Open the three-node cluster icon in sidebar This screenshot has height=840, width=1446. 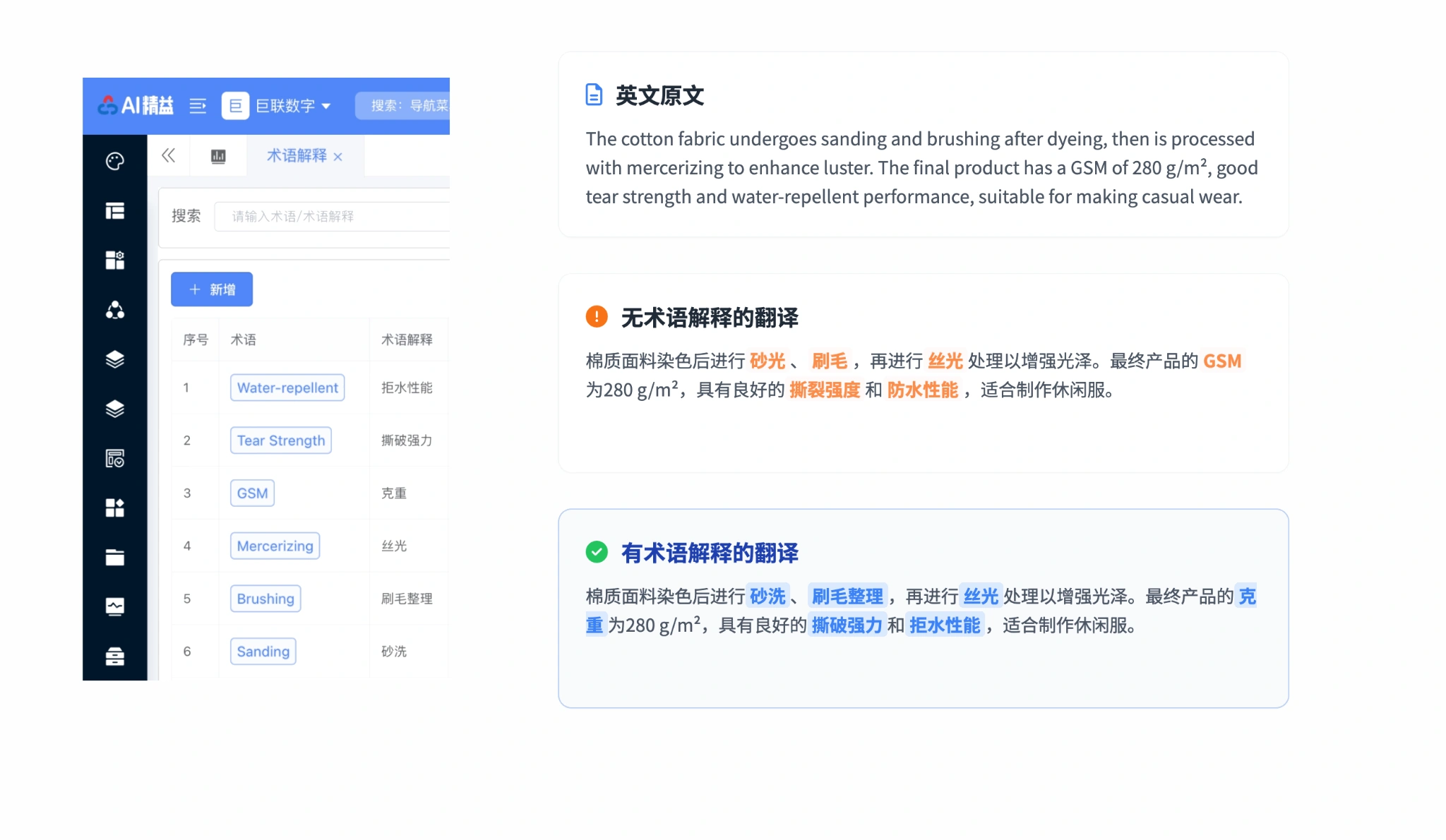pos(115,310)
